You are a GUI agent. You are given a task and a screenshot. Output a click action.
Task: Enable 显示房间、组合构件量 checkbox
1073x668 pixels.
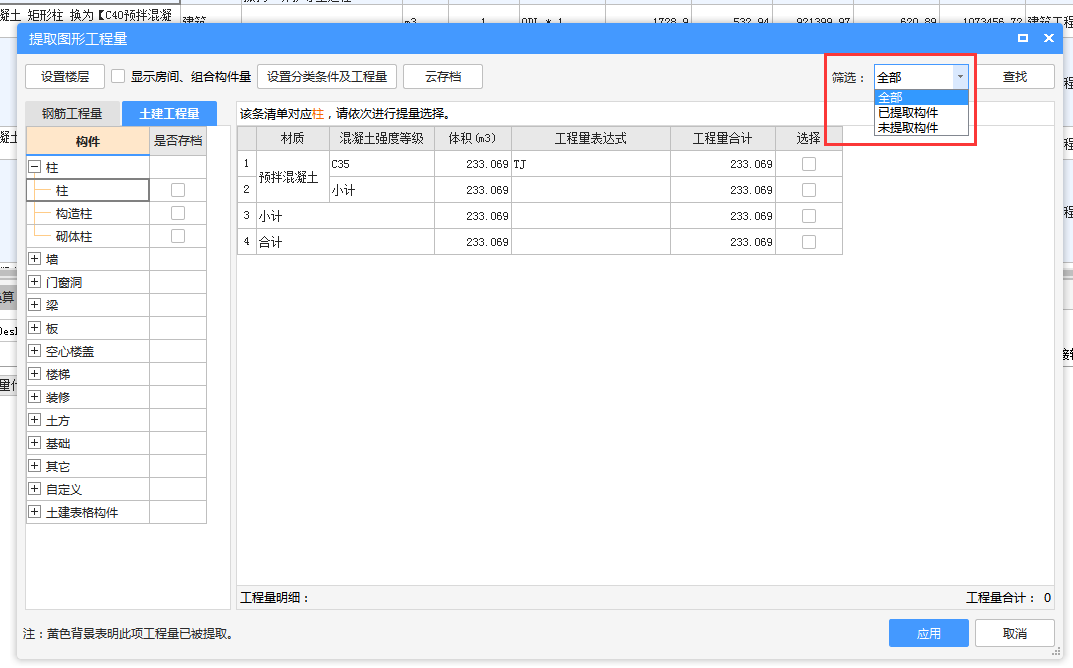(x=118, y=76)
